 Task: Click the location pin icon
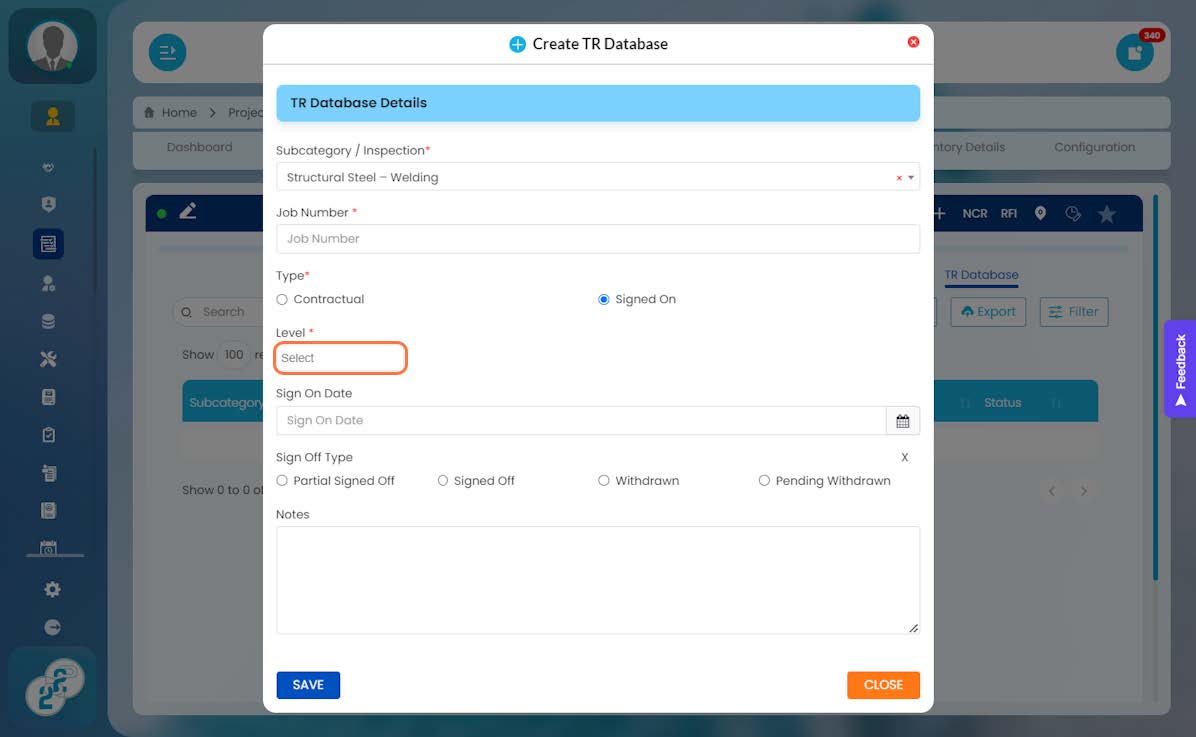pyautogui.click(x=1040, y=214)
